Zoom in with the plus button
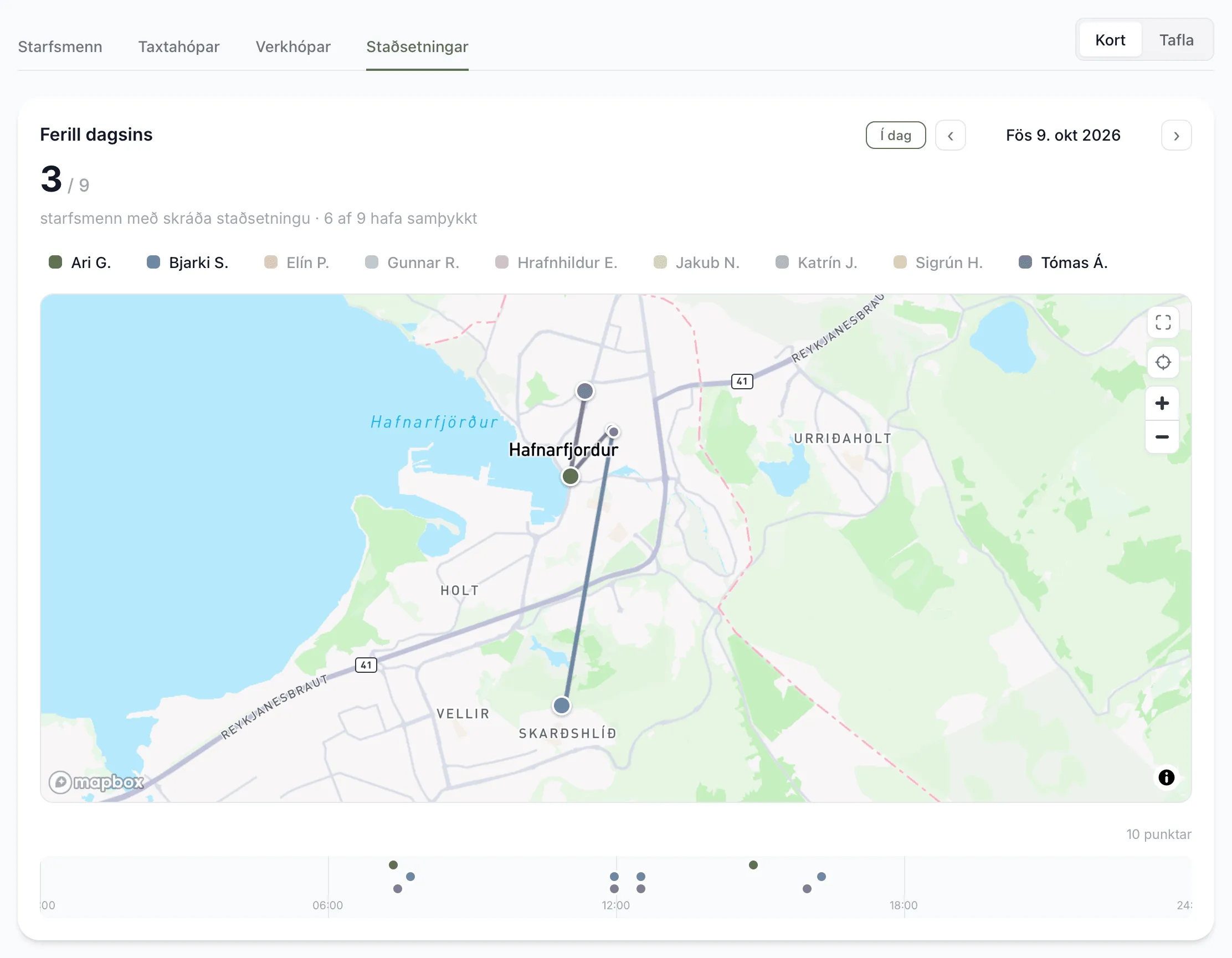1232x958 pixels. pos(1162,403)
